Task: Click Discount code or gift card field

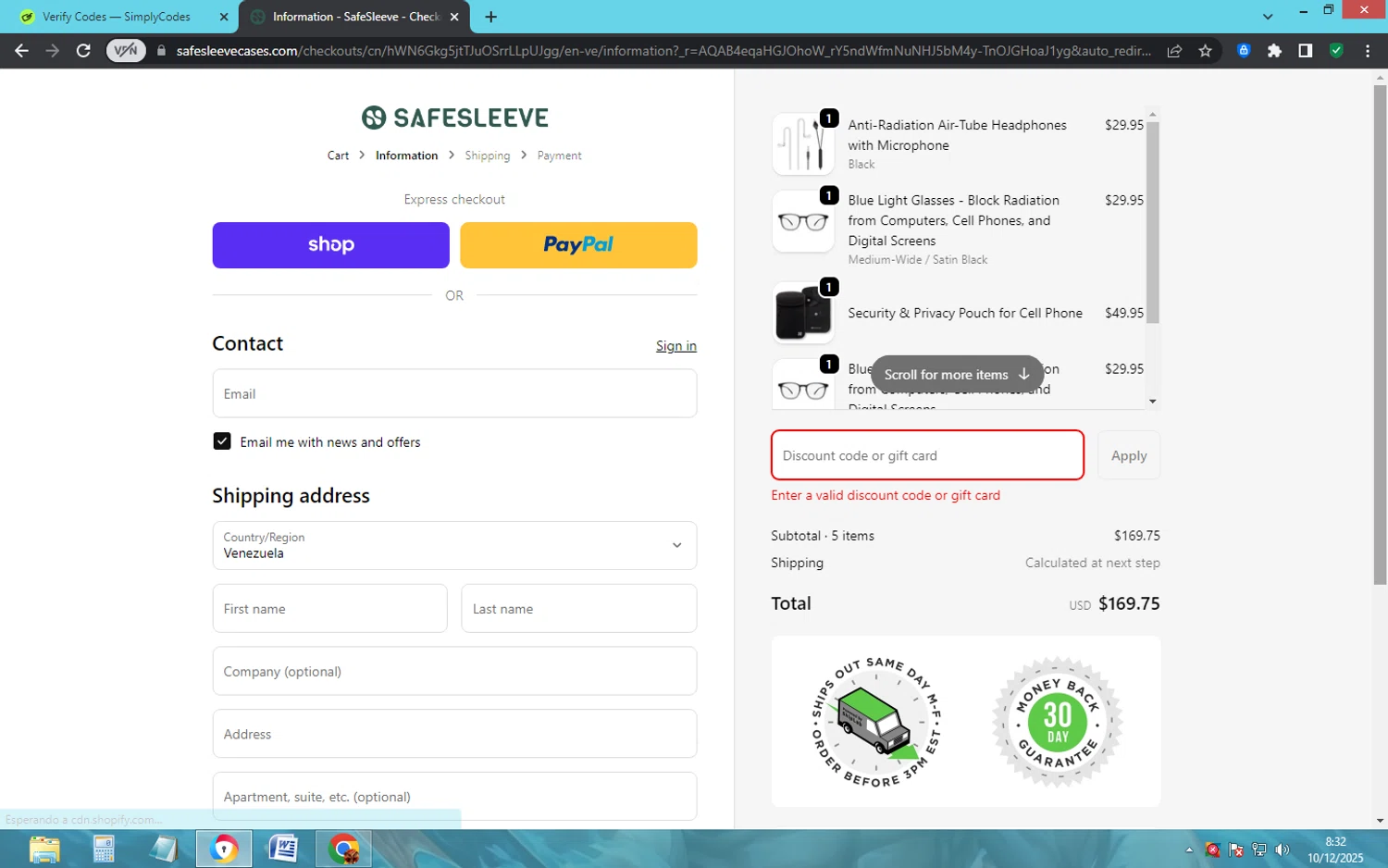Action: click(x=927, y=455)
